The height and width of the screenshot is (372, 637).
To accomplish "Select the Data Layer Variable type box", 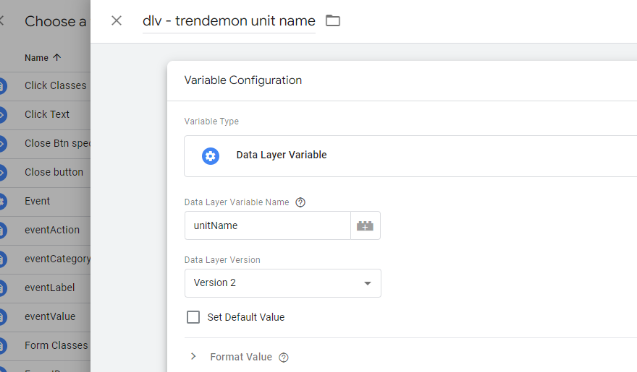I will [410, 156].
